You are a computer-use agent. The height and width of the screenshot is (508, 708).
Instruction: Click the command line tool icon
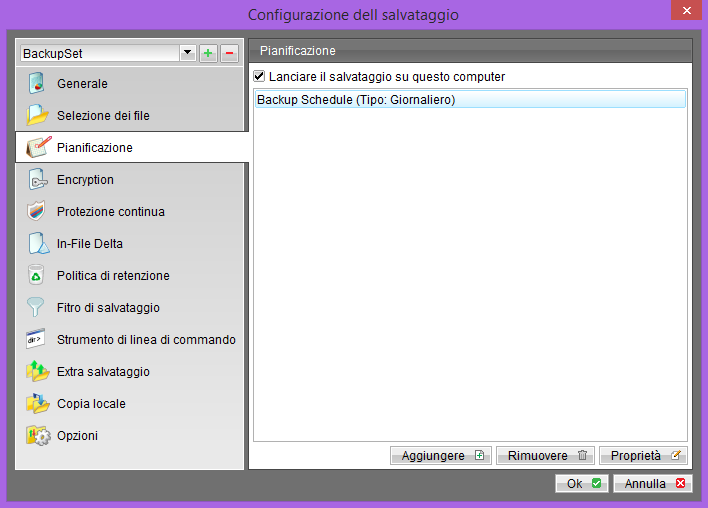[35, 339]
